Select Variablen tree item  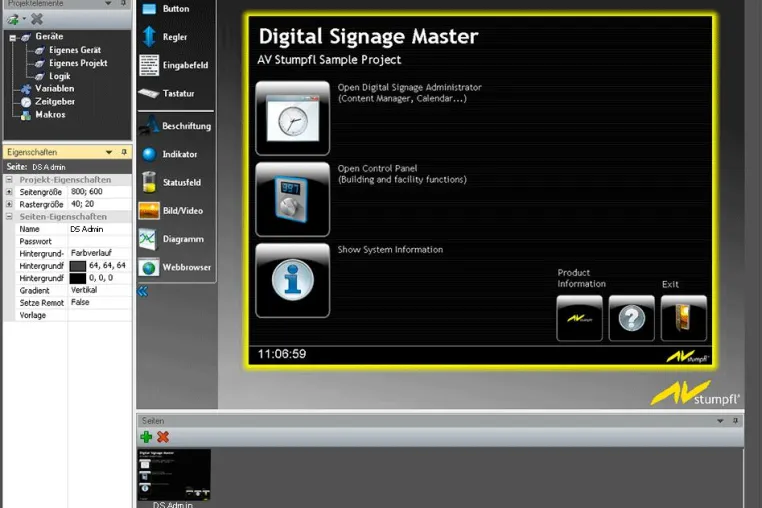pos(54,88)
